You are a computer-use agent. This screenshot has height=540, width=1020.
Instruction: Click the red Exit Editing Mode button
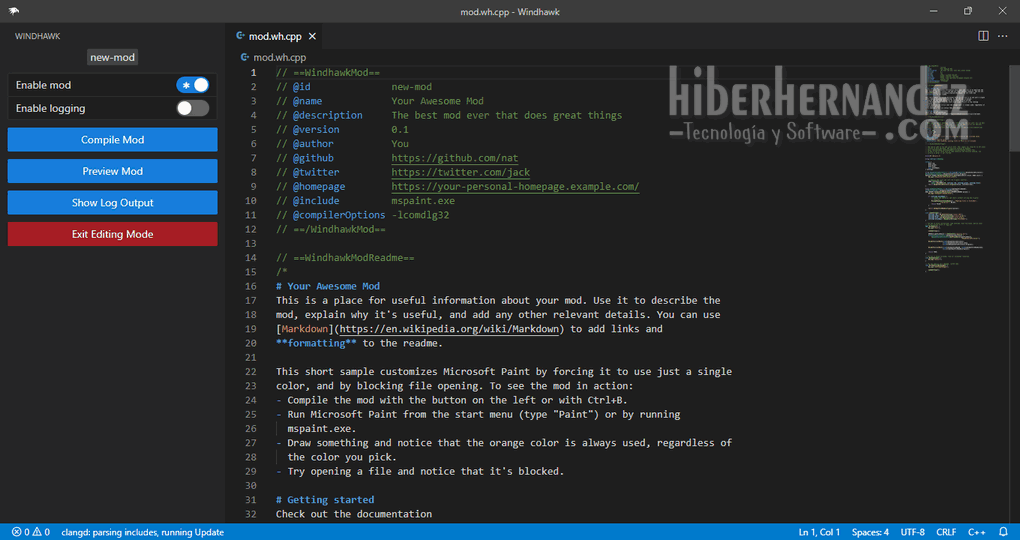coord(112,234)
